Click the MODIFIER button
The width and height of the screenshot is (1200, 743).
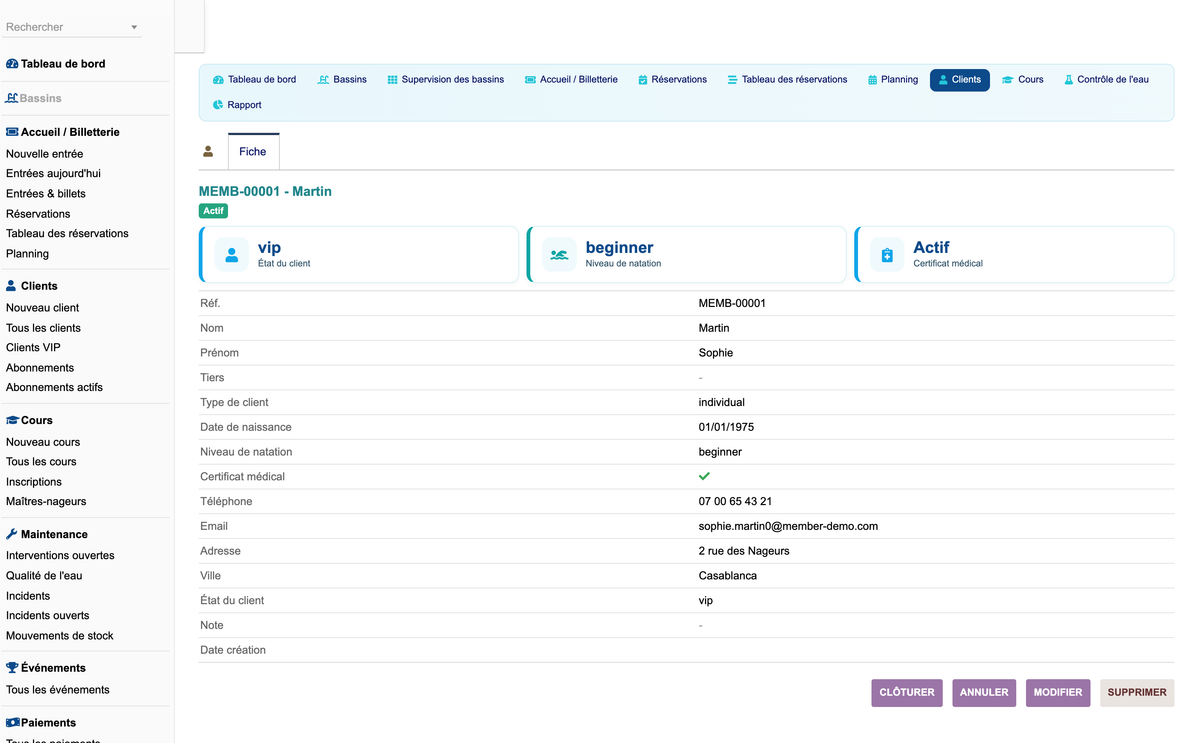click(x=1058, y=693)
